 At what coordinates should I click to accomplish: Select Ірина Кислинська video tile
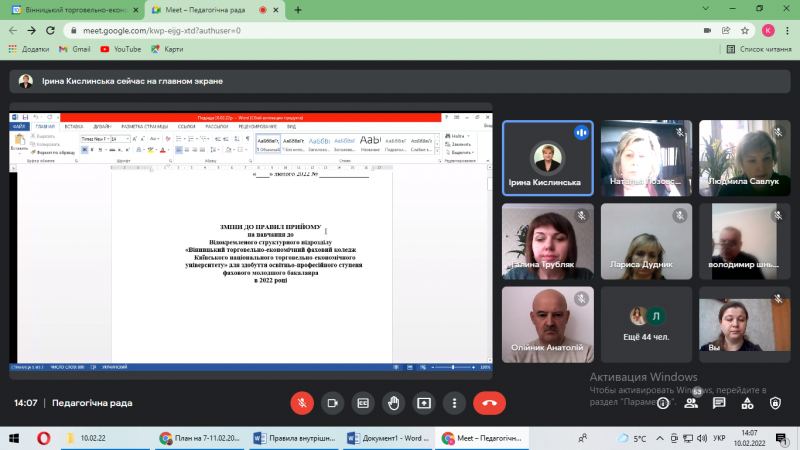point(547,158)
